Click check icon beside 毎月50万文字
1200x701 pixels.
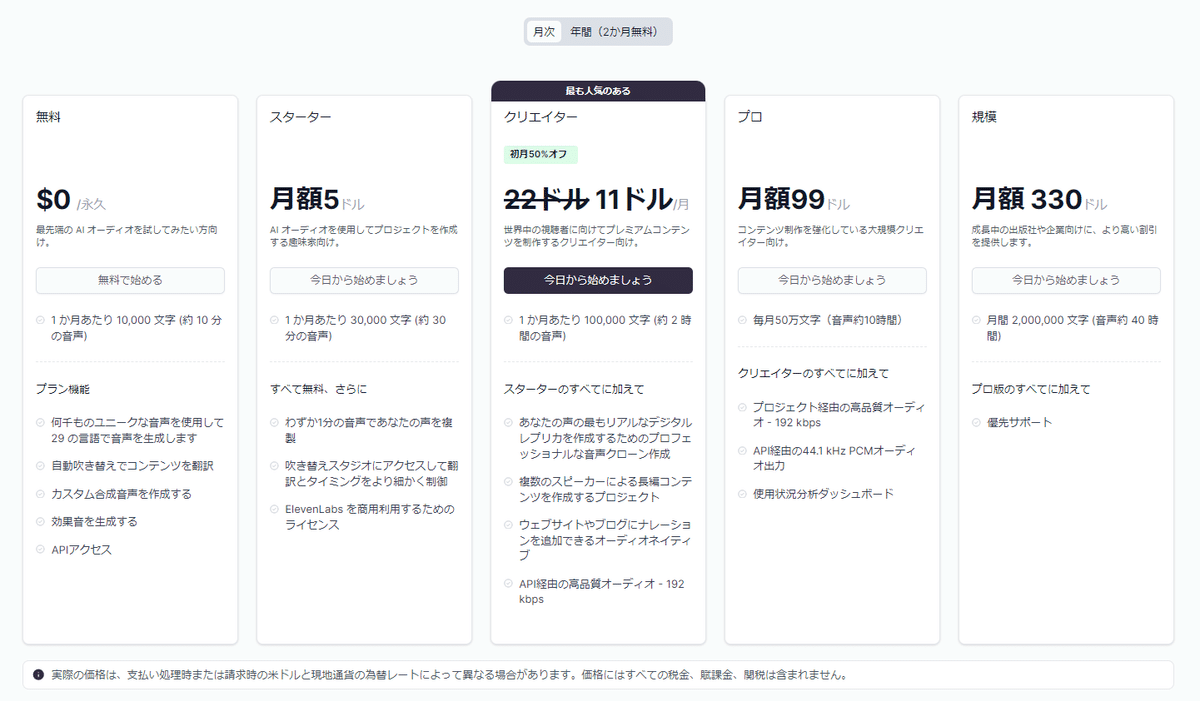click(743, 321)
